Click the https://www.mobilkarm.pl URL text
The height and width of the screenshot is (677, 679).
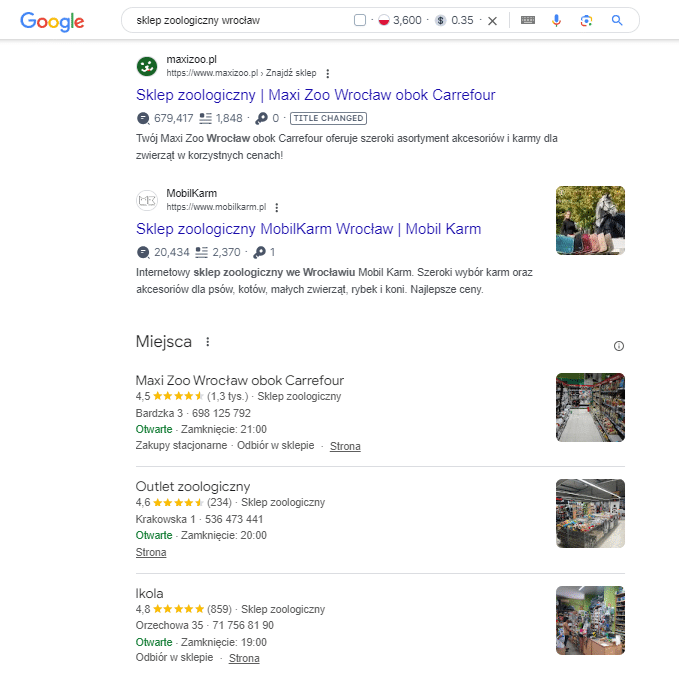click(216, 207)
